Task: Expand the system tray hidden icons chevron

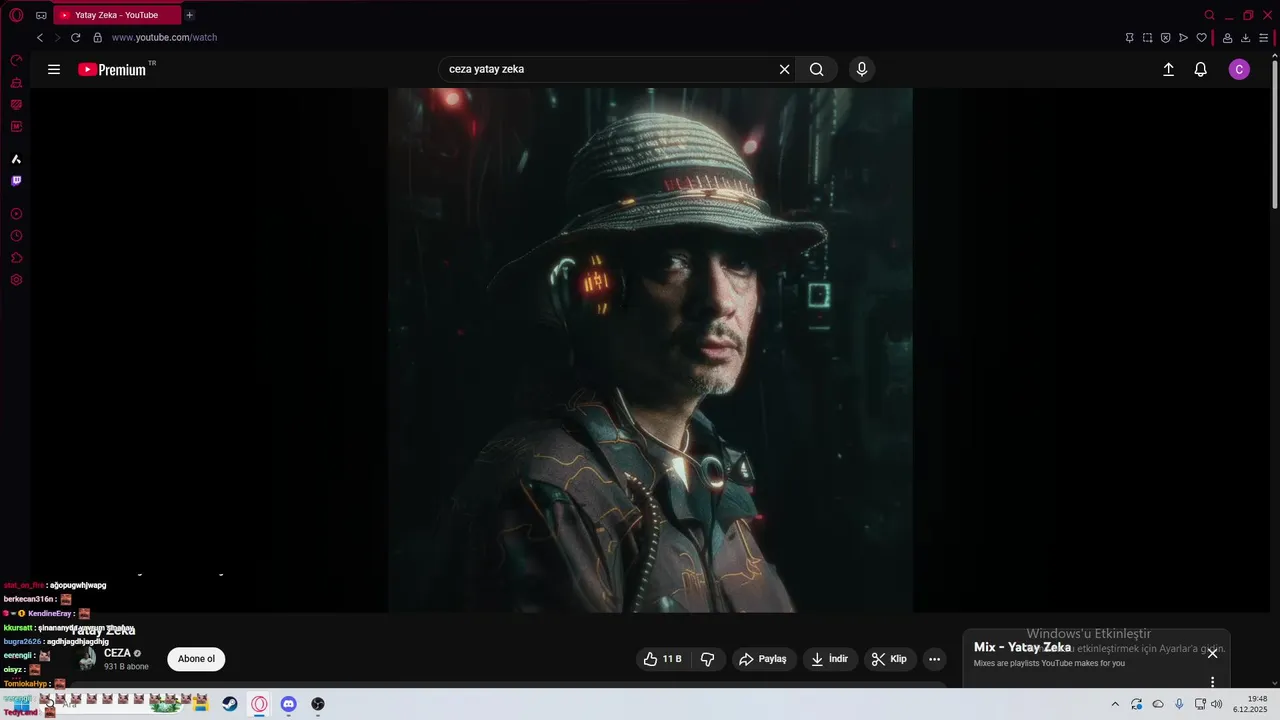Action: pos(1115,704)
